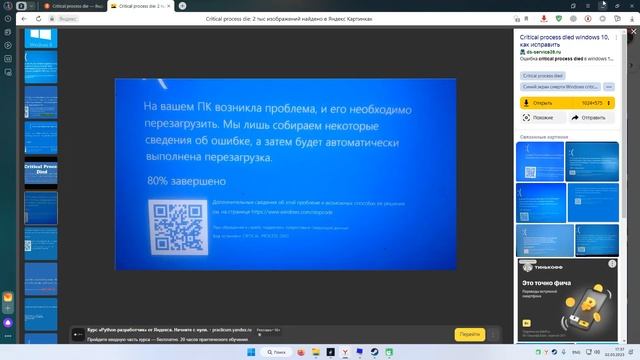The height and width of the screenshot is (360, 640).
Task: Expand more tags with the ellipsis chip
Action: pos(609,87)
